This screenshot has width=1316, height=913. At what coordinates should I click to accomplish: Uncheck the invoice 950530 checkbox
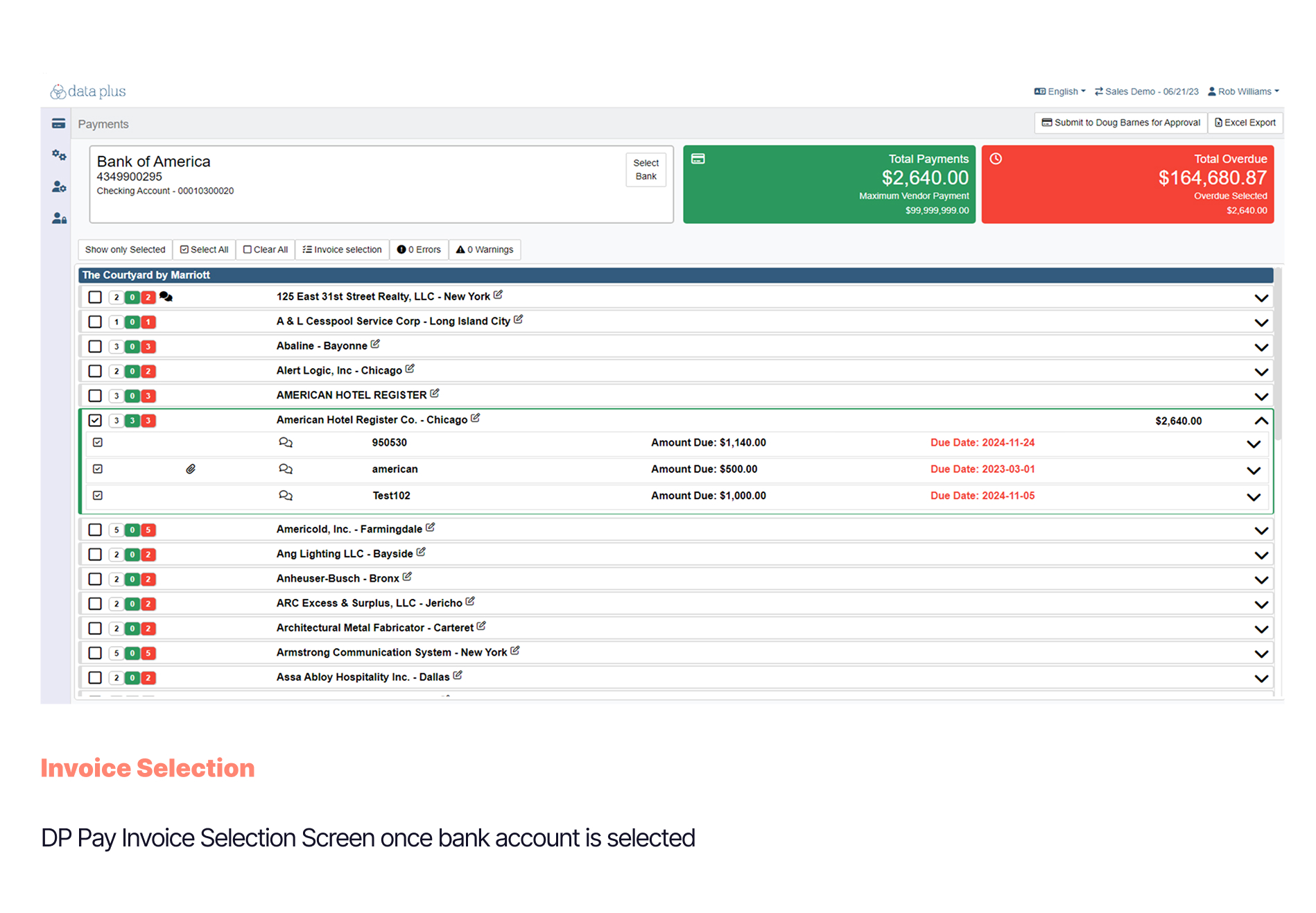pyautogui.click(x=98, y=442)
